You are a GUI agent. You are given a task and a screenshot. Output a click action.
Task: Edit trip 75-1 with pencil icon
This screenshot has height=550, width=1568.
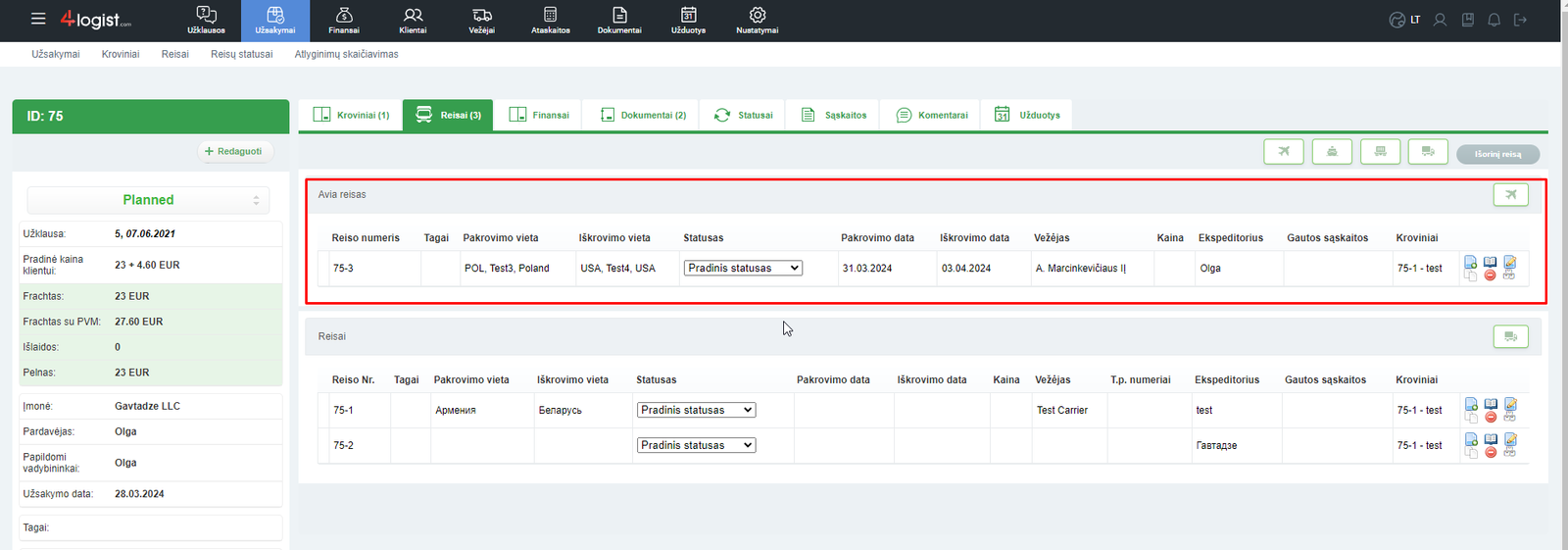pos(1510,404)
